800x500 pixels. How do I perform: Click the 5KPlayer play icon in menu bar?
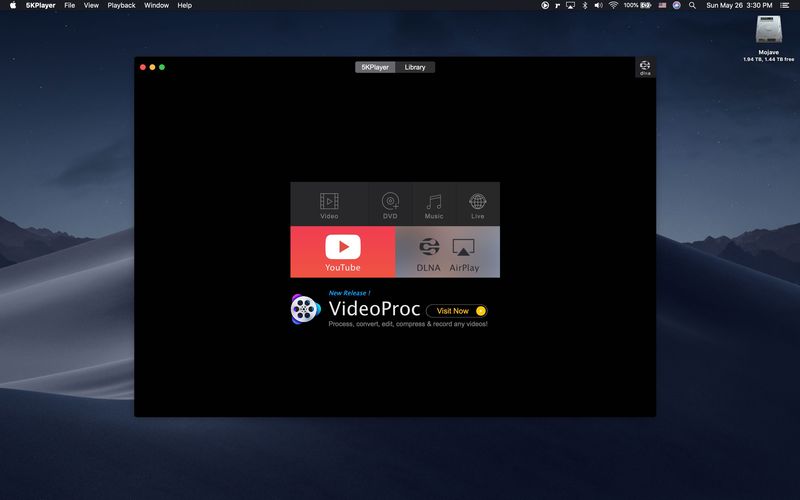[545, 5]
